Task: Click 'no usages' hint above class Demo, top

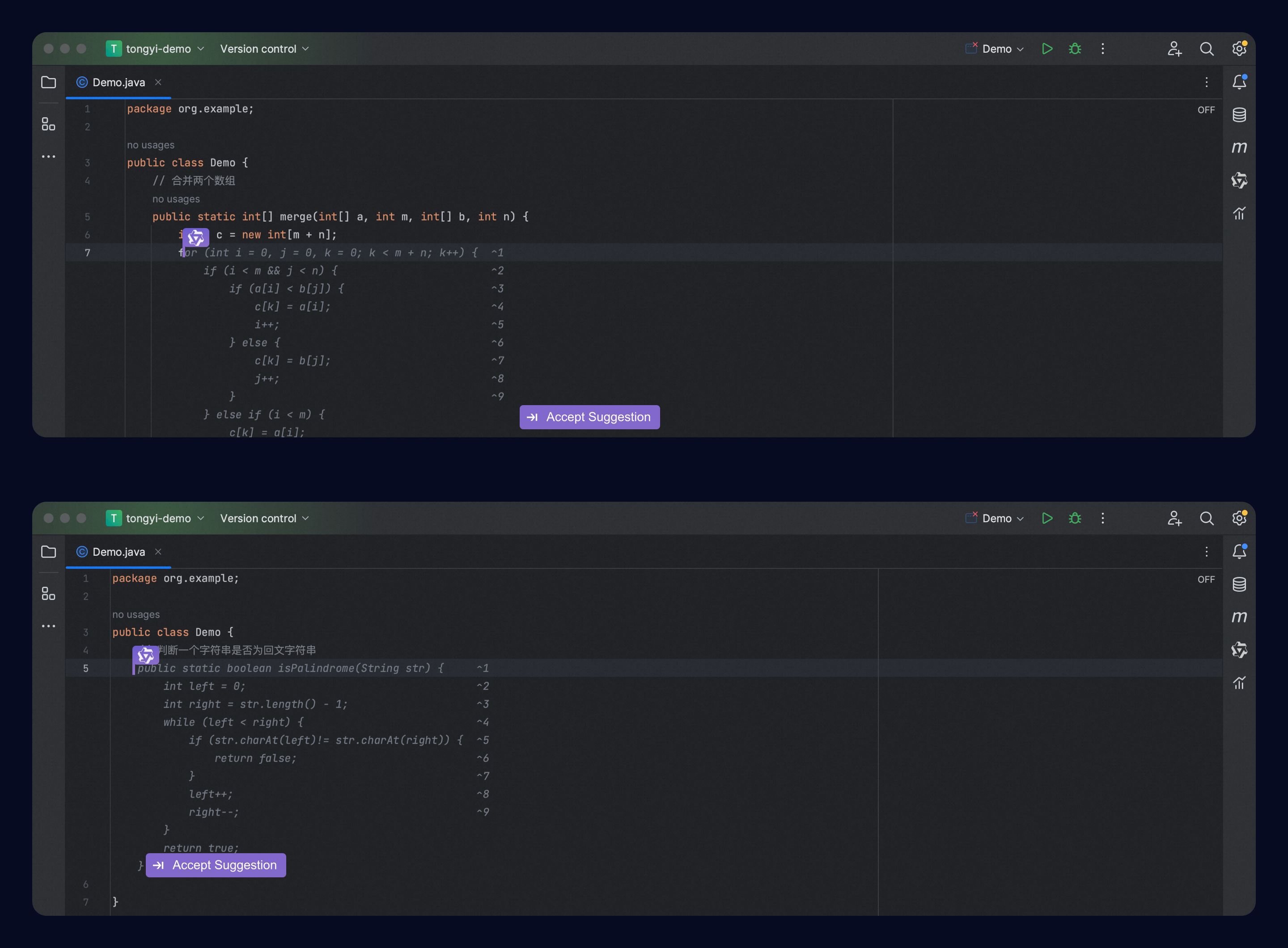Action: click(x=150, y=144)
